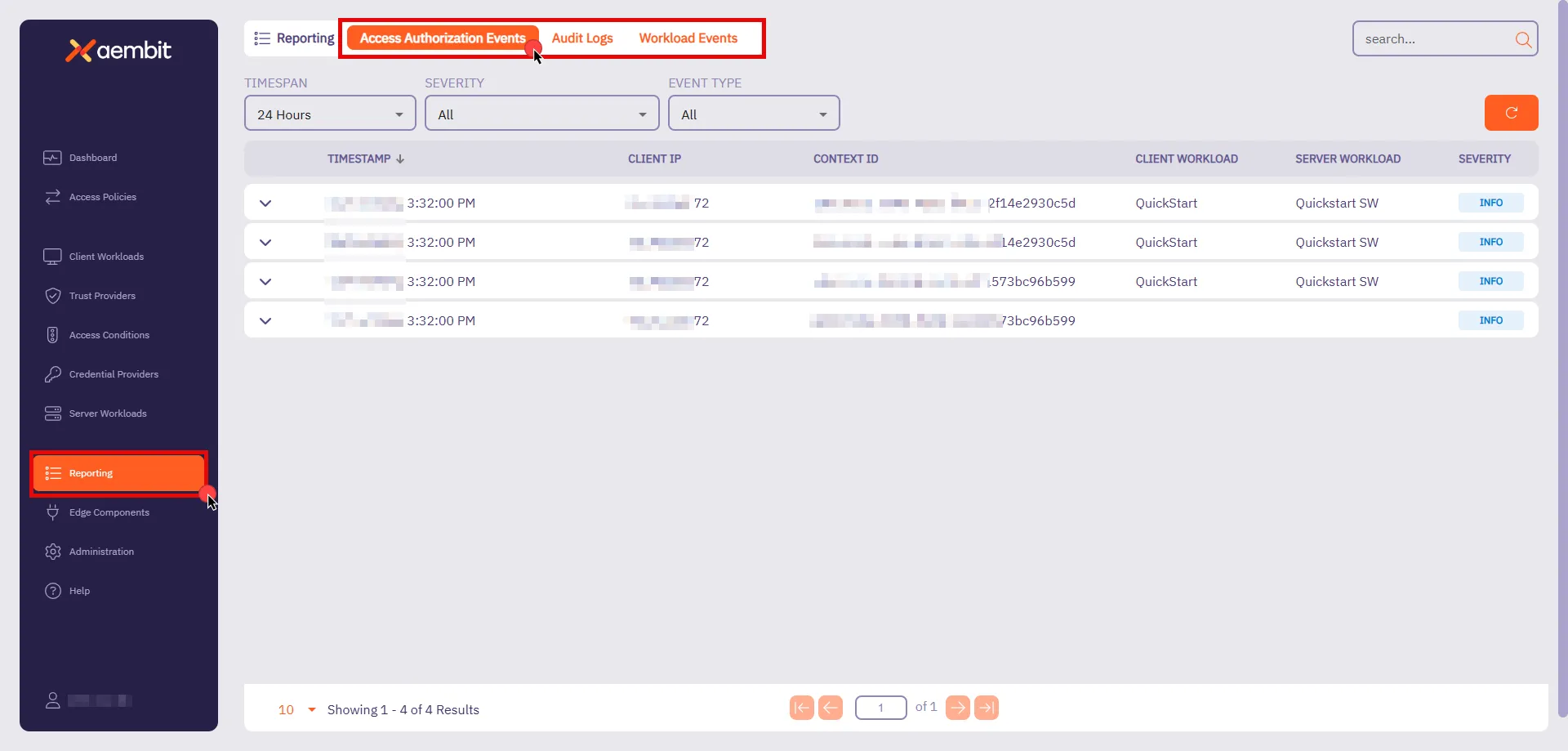Click the Reporting list icon in sidebar

click(53, 473)
